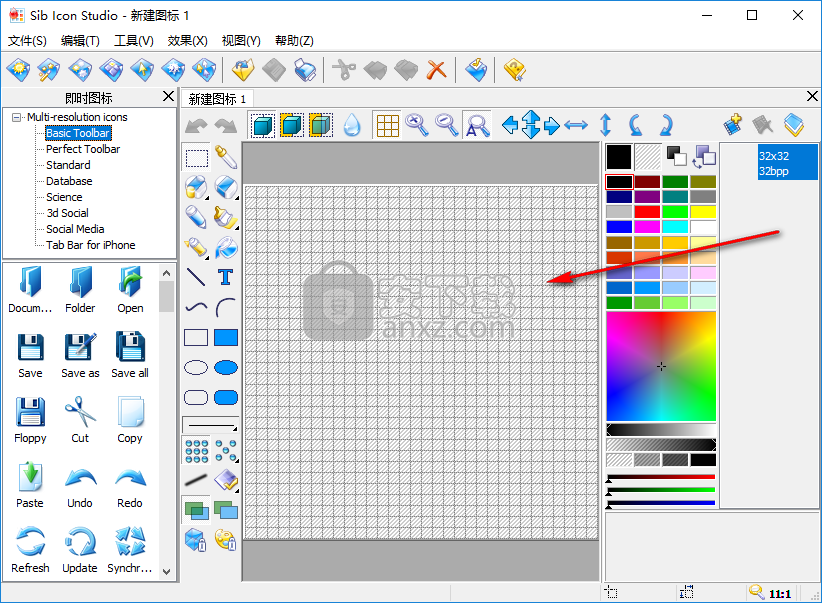
Task: Click the foreground black color box
Action: pos(619,157)
